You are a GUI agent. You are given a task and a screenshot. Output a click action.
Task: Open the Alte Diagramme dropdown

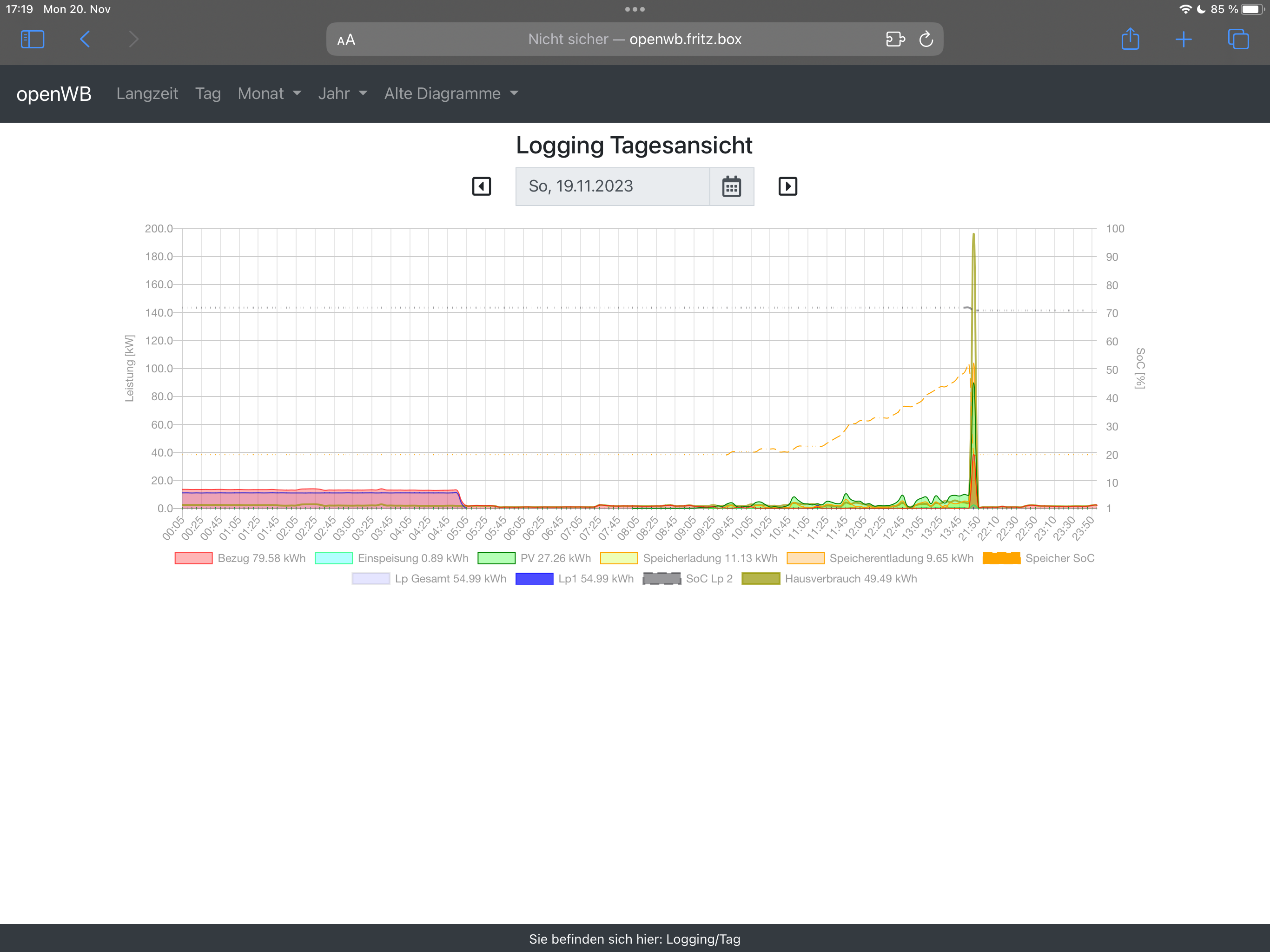point(451,93)
